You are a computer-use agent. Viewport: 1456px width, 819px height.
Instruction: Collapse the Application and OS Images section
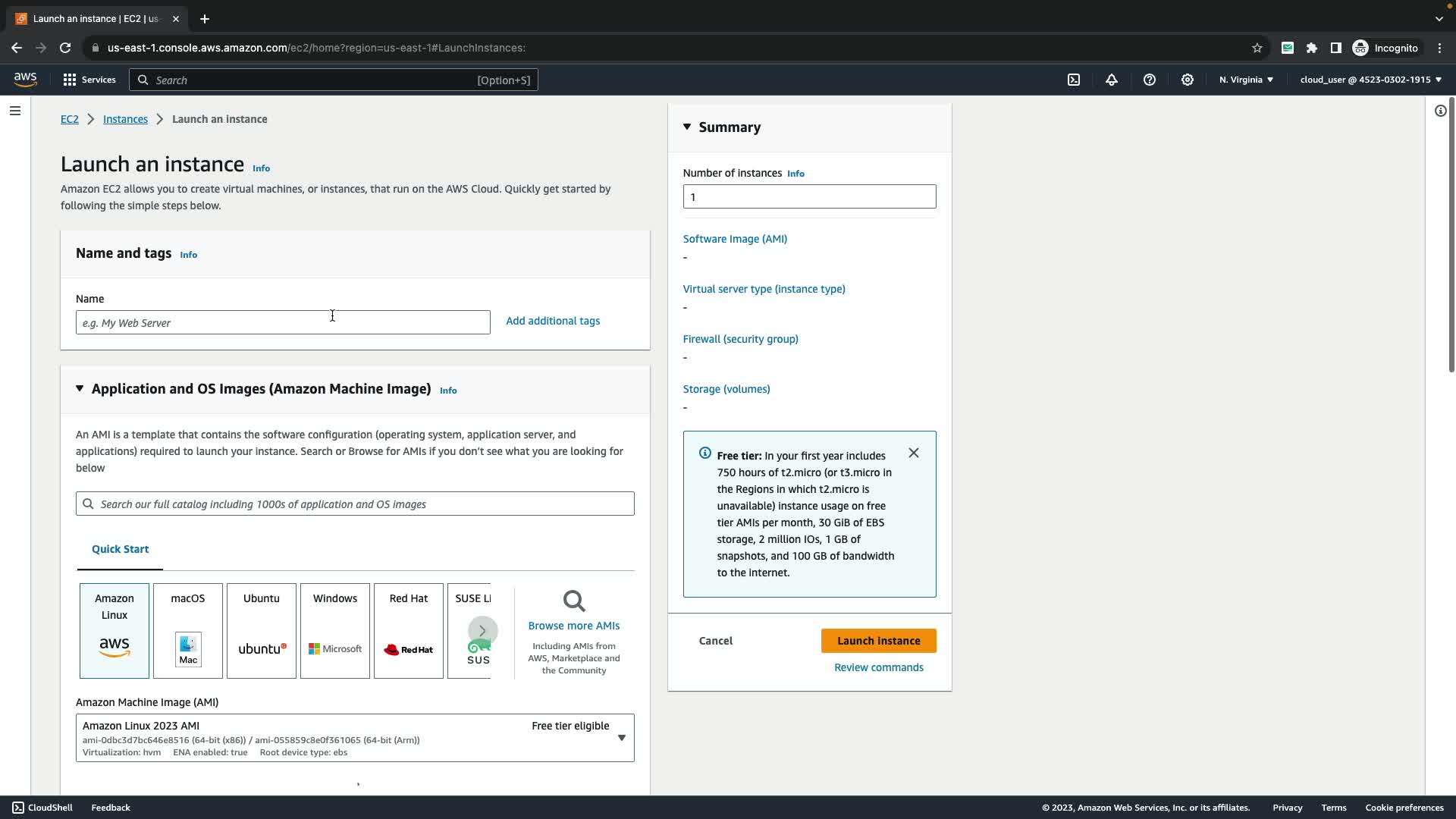(x=80, y=388)
